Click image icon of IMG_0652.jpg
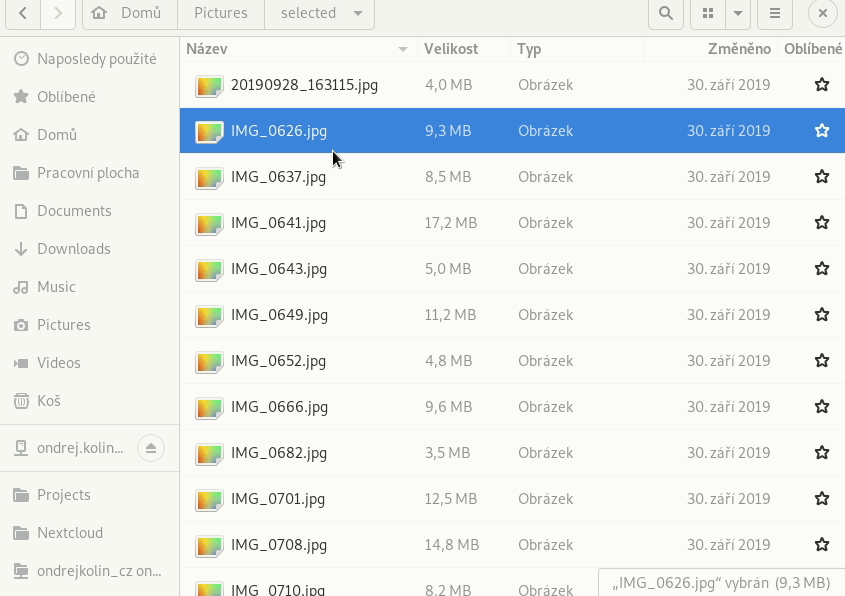The image size is (845, 596). point(209,362)
